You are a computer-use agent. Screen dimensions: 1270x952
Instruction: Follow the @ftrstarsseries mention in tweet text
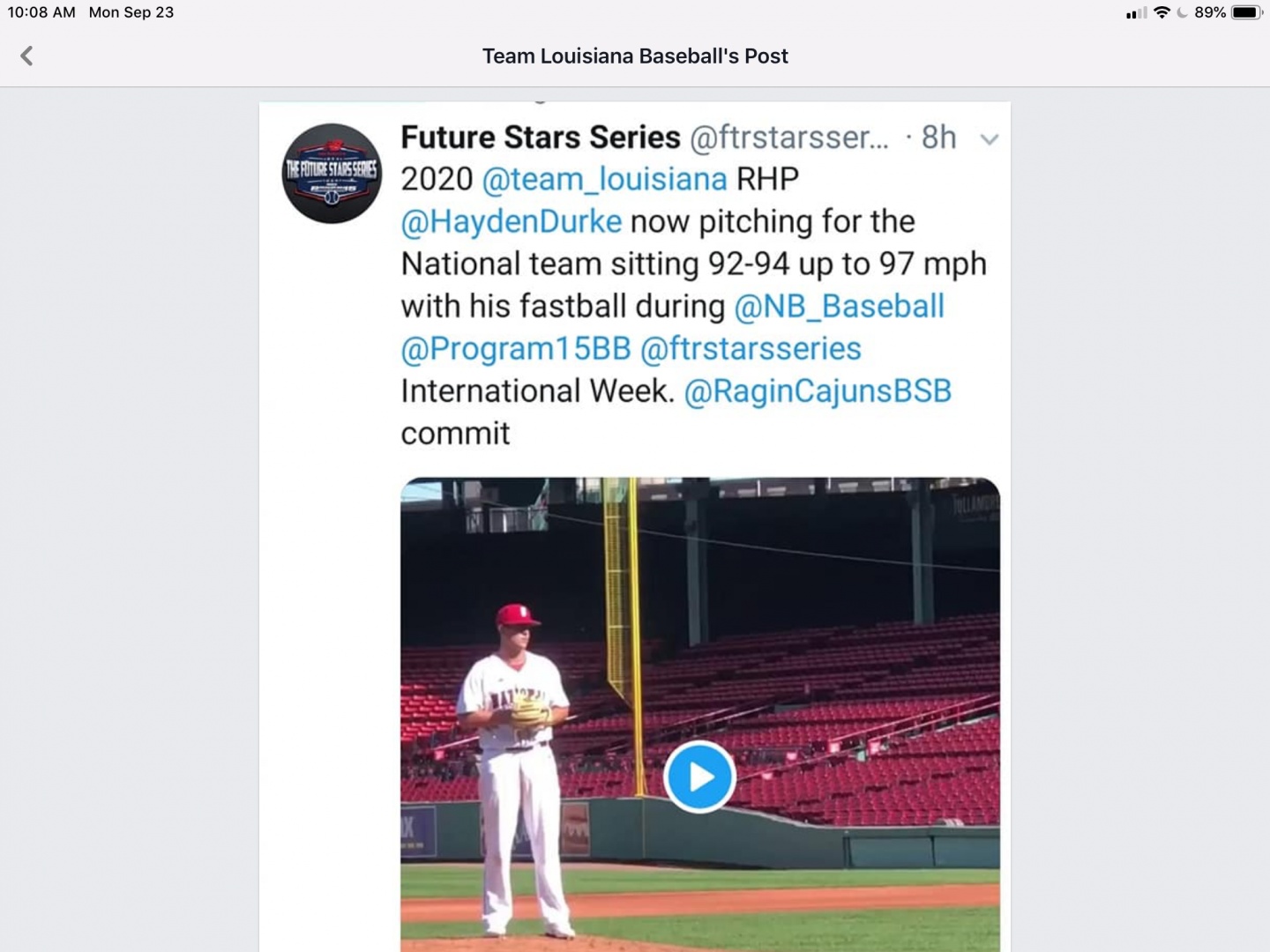751,349
